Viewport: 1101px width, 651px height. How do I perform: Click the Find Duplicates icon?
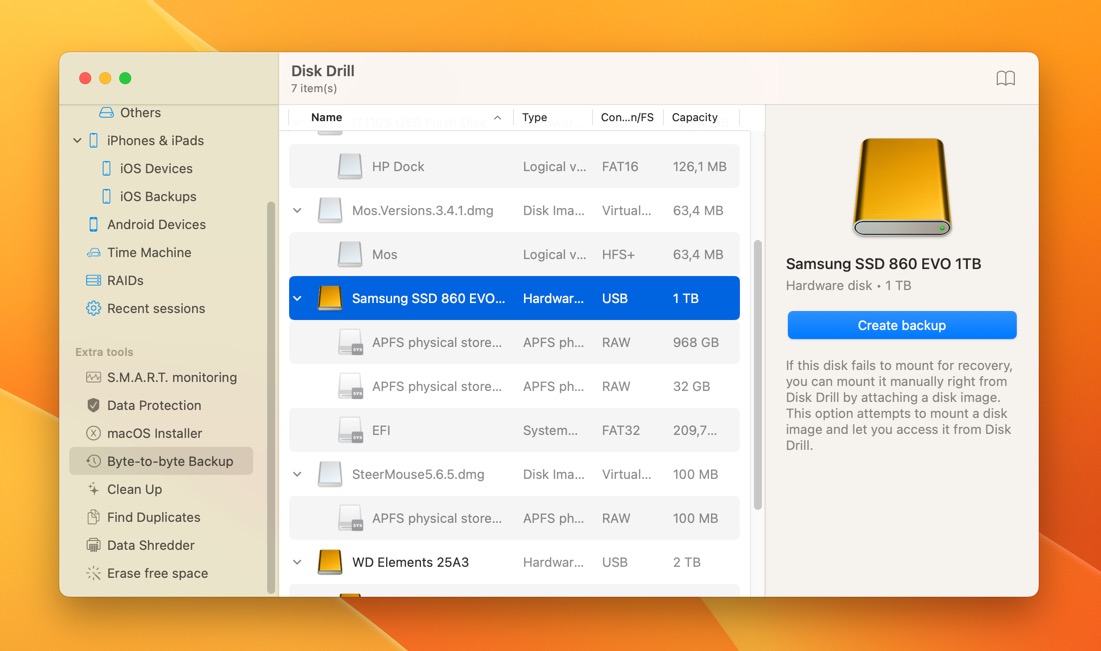tap(93, 518)
